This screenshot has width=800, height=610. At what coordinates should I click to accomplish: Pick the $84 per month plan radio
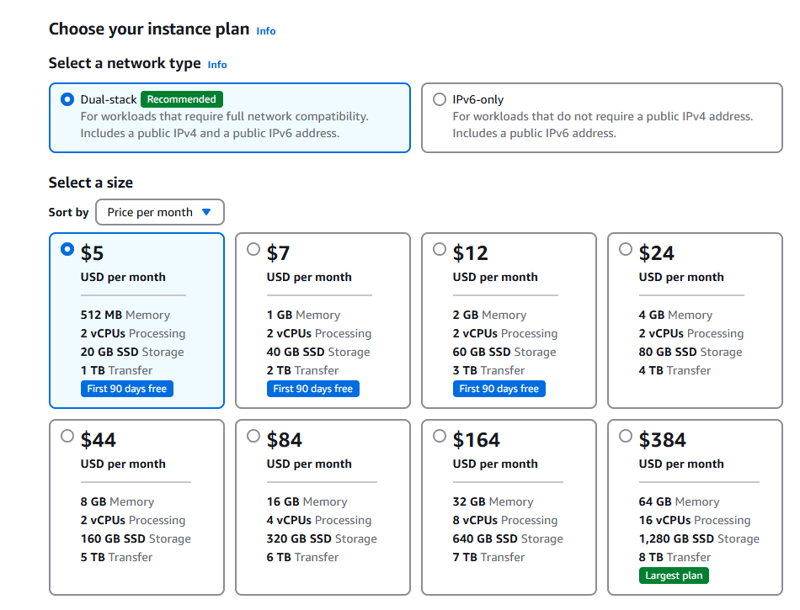(253, 436)
